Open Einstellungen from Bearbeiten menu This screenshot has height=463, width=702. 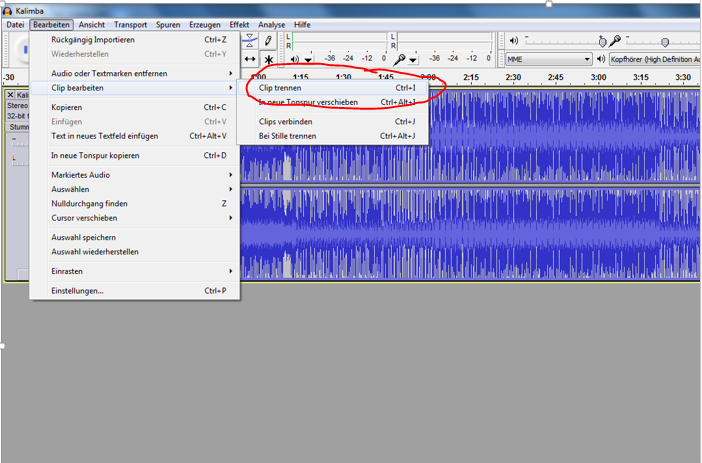click(77, 291)
